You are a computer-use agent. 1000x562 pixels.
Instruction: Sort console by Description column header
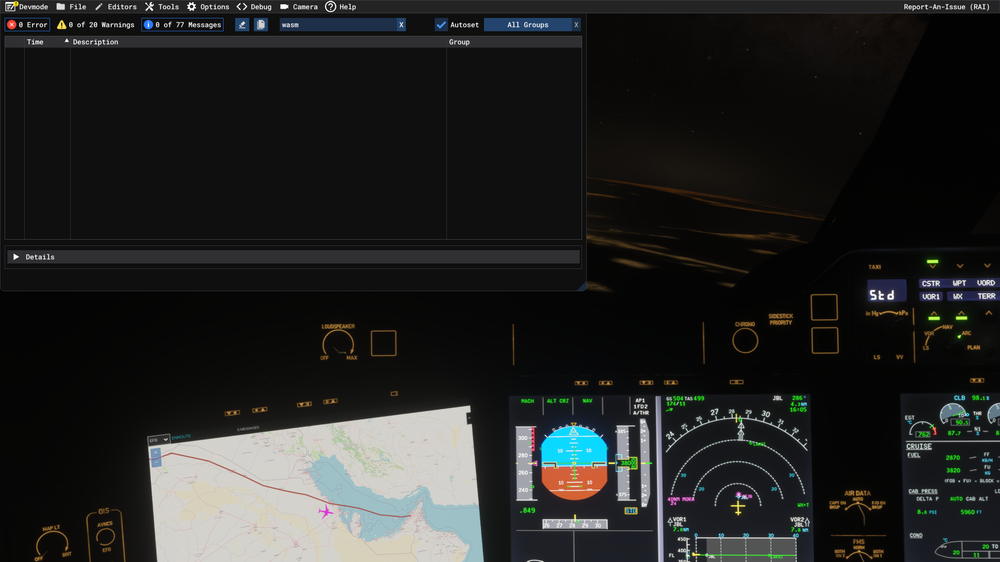point(95,42)
